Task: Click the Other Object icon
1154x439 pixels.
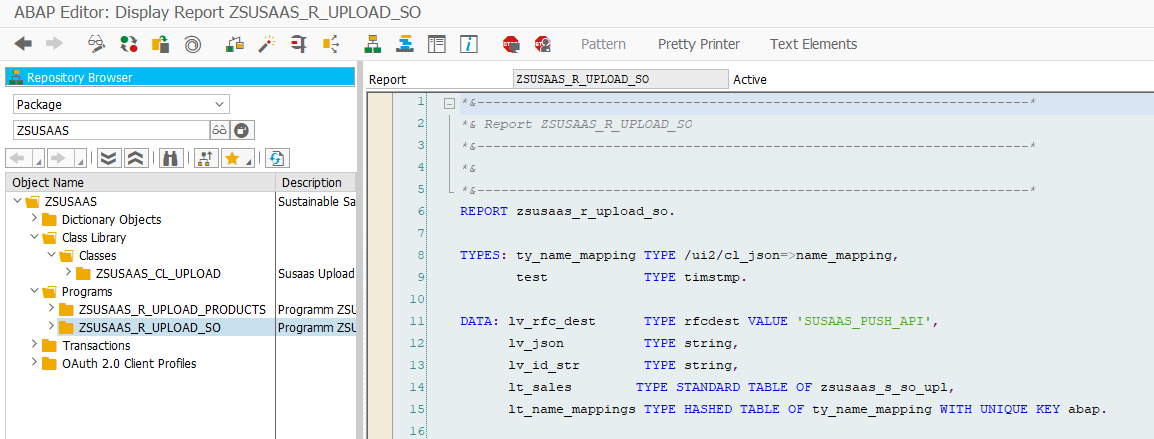Action: (x=160, y=44)
